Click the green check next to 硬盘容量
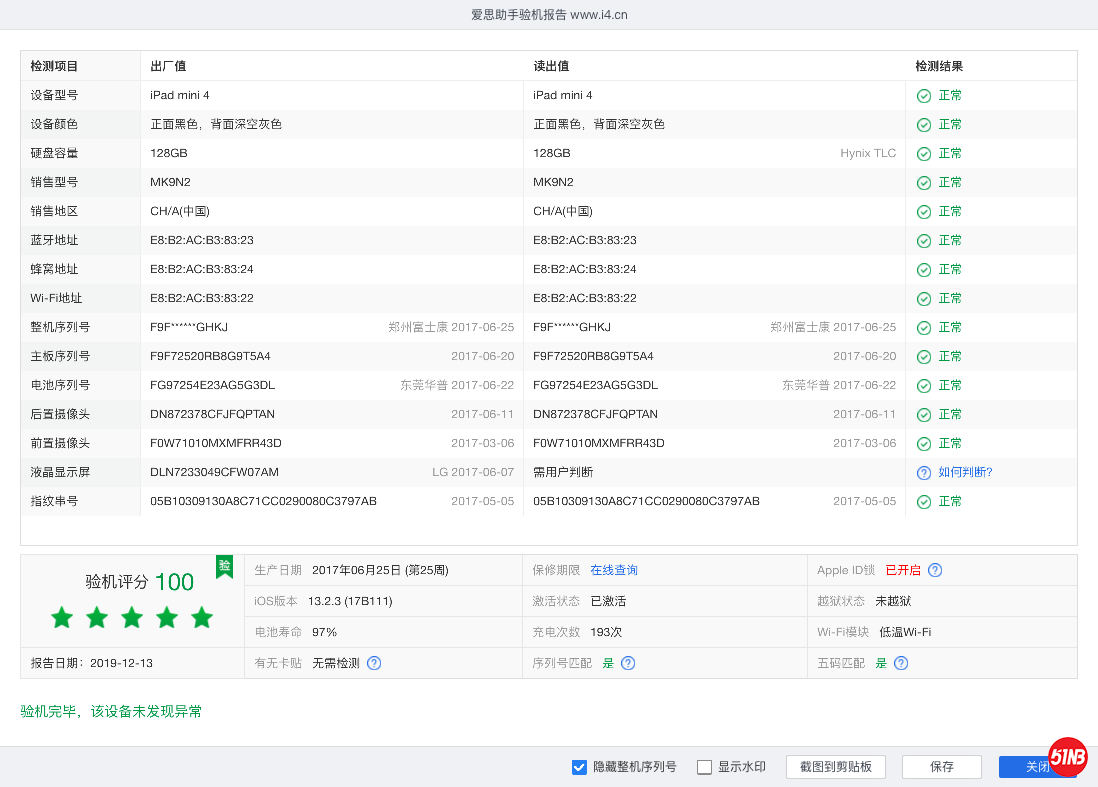Viewport: 1098px width, 787px height. click(x=922, y=153)
